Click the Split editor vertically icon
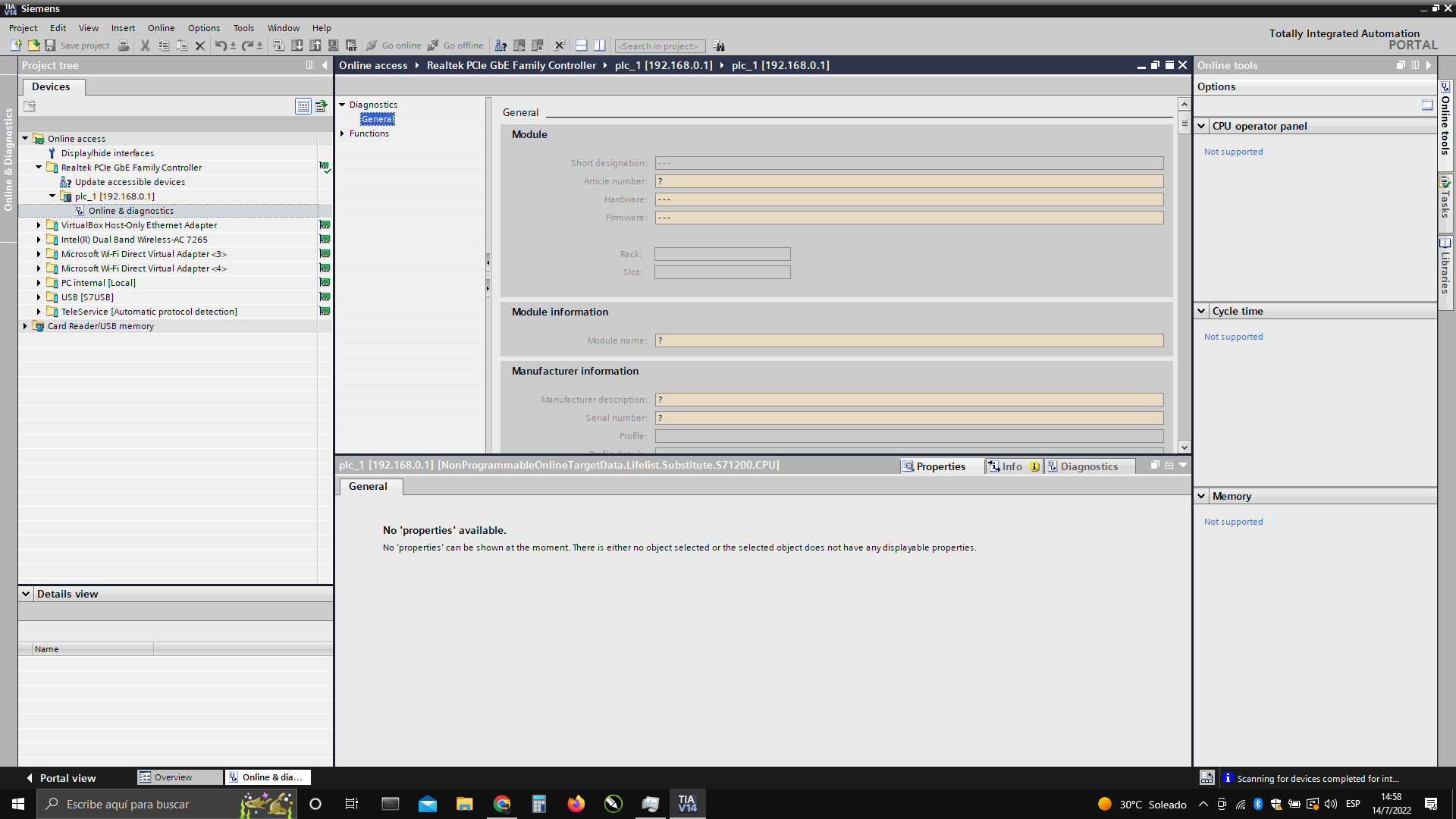 pos(599,45)
